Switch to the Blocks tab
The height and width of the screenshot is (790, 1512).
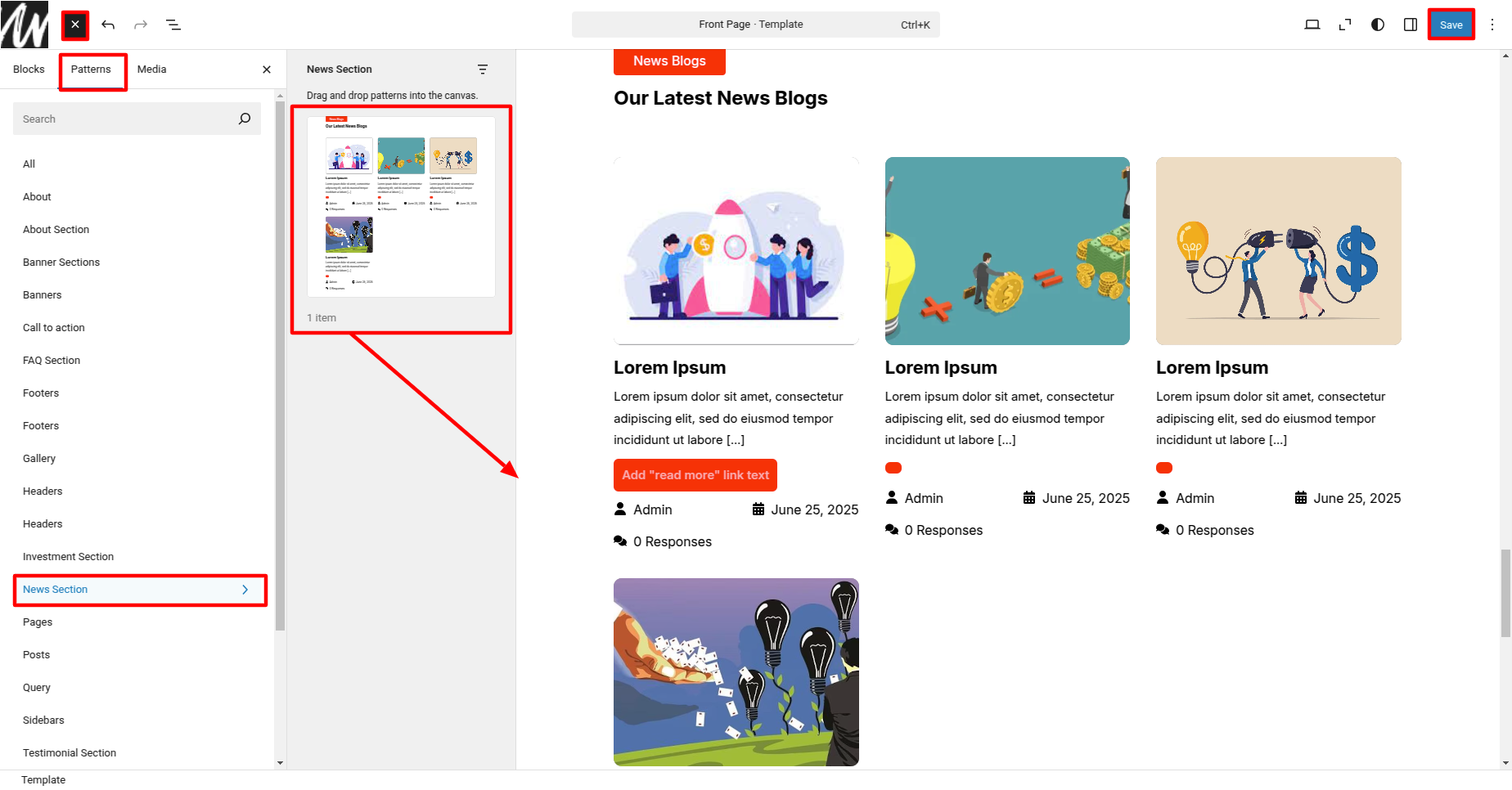[x=29, y=70]
